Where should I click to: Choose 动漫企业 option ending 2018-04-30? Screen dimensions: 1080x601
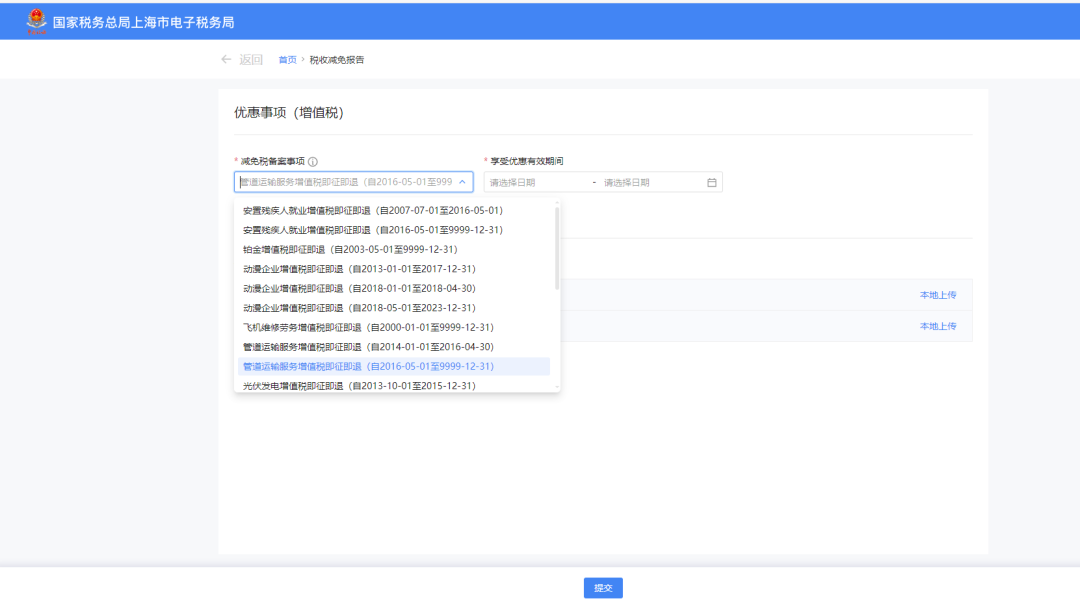(359, 288)
